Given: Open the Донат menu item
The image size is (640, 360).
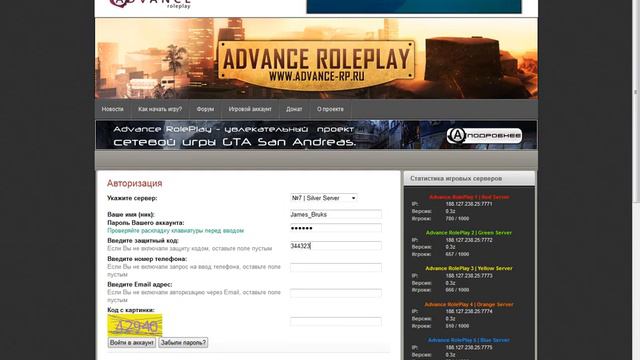Looking at the screenshot, I should pos(294,109).
